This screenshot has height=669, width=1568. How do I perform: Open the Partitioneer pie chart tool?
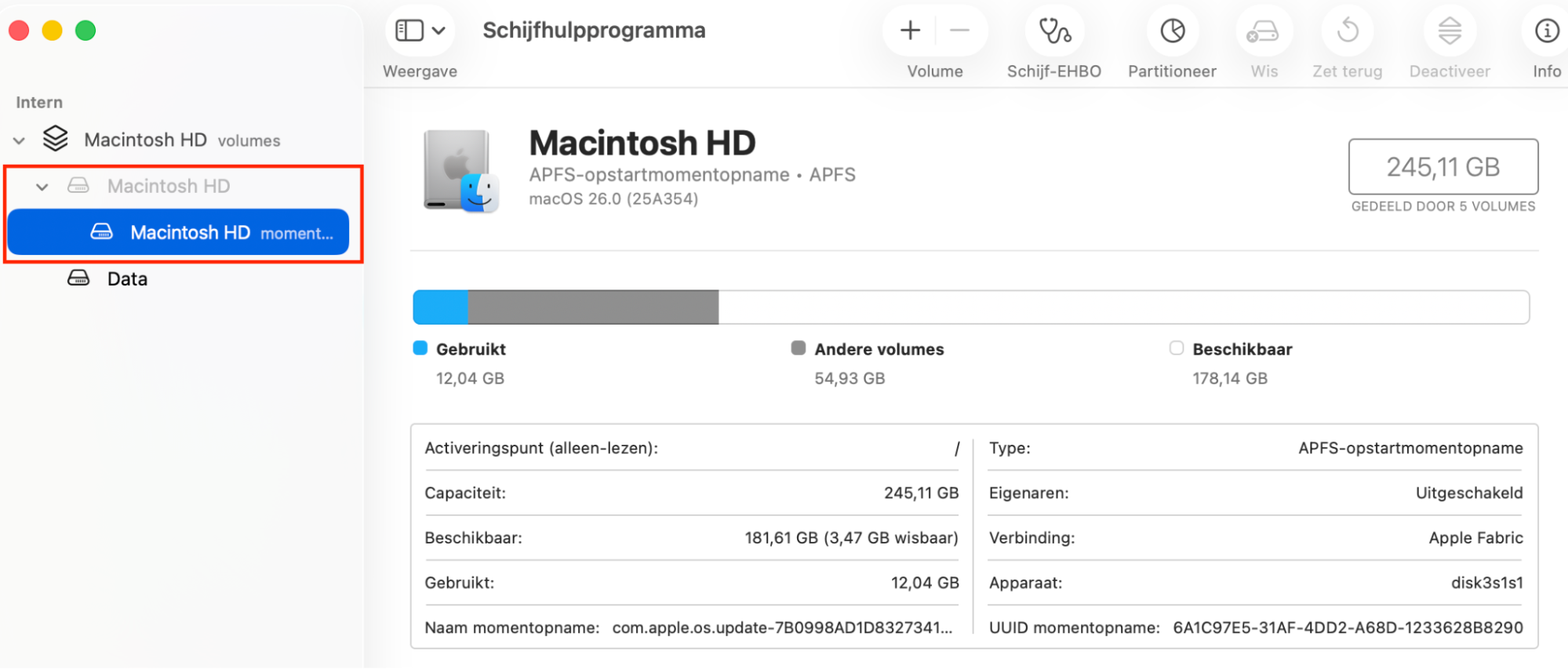[x=1173, y=31]
